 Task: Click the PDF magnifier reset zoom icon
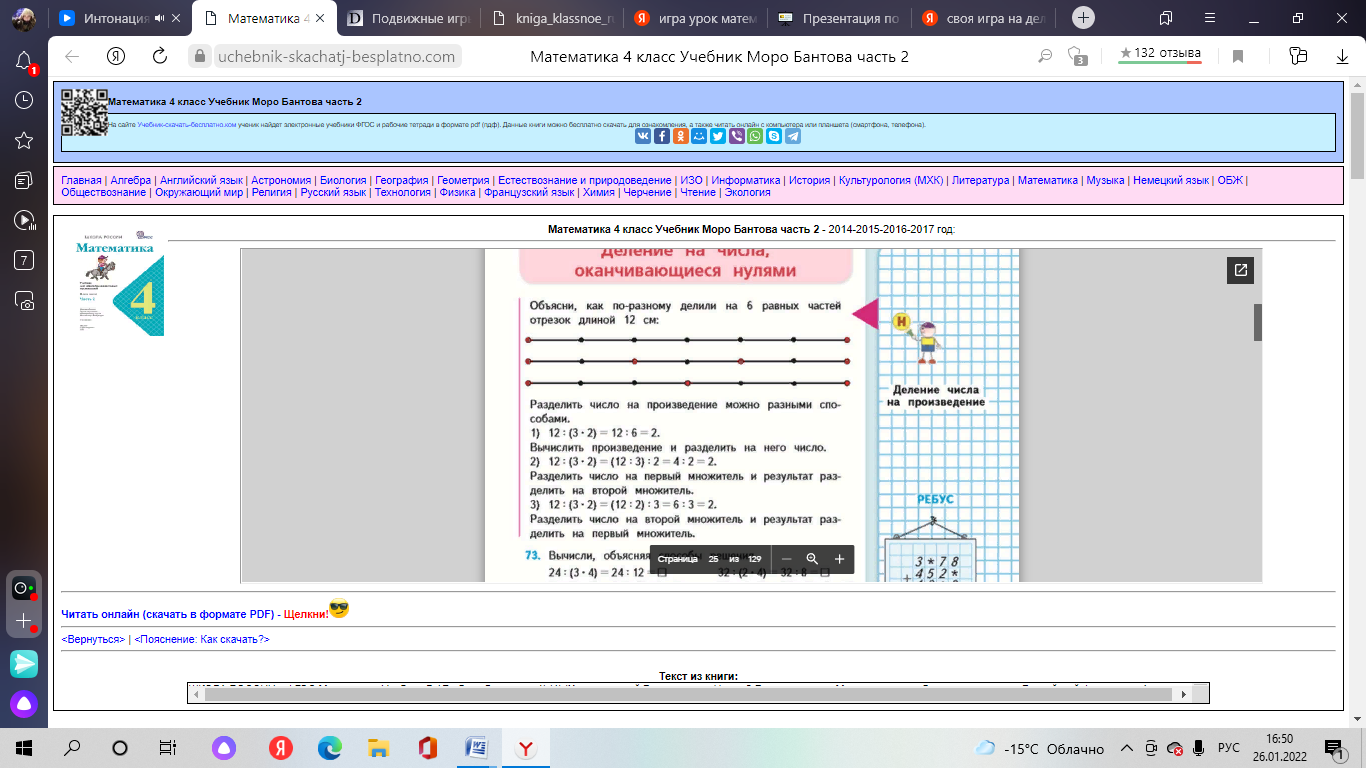(x=812, y=559)
